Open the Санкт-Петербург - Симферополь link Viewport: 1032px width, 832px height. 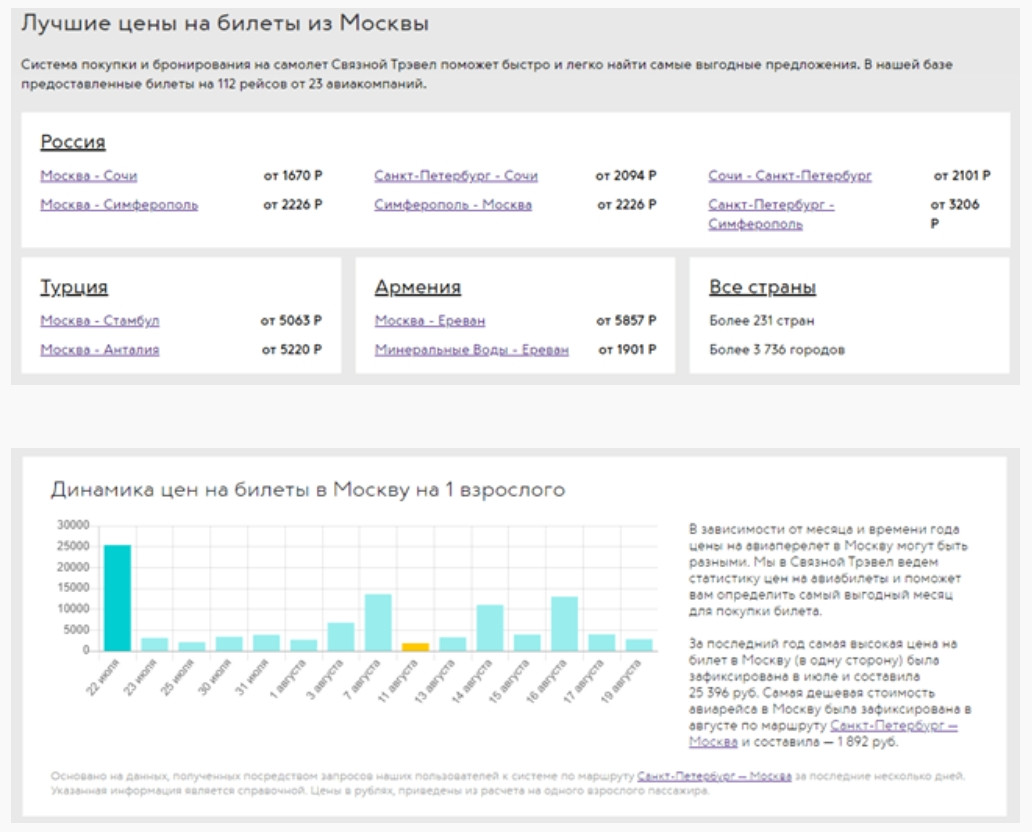(x=770, y=214)
